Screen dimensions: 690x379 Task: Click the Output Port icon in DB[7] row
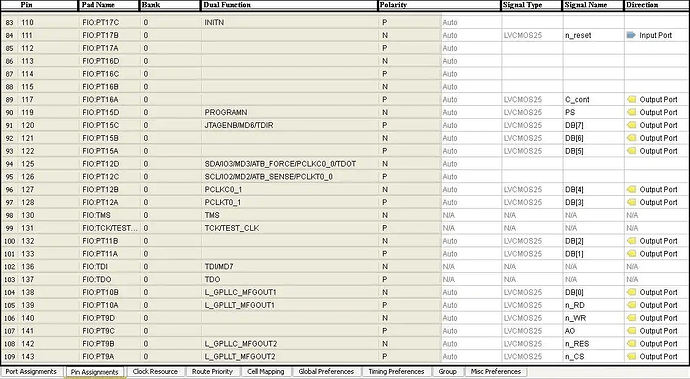click(x=631, y=125)
